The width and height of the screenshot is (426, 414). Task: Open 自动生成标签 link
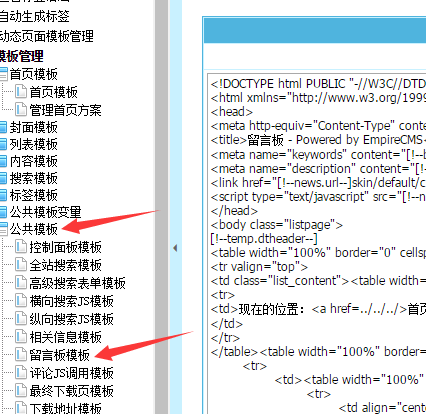pos(35,16)
